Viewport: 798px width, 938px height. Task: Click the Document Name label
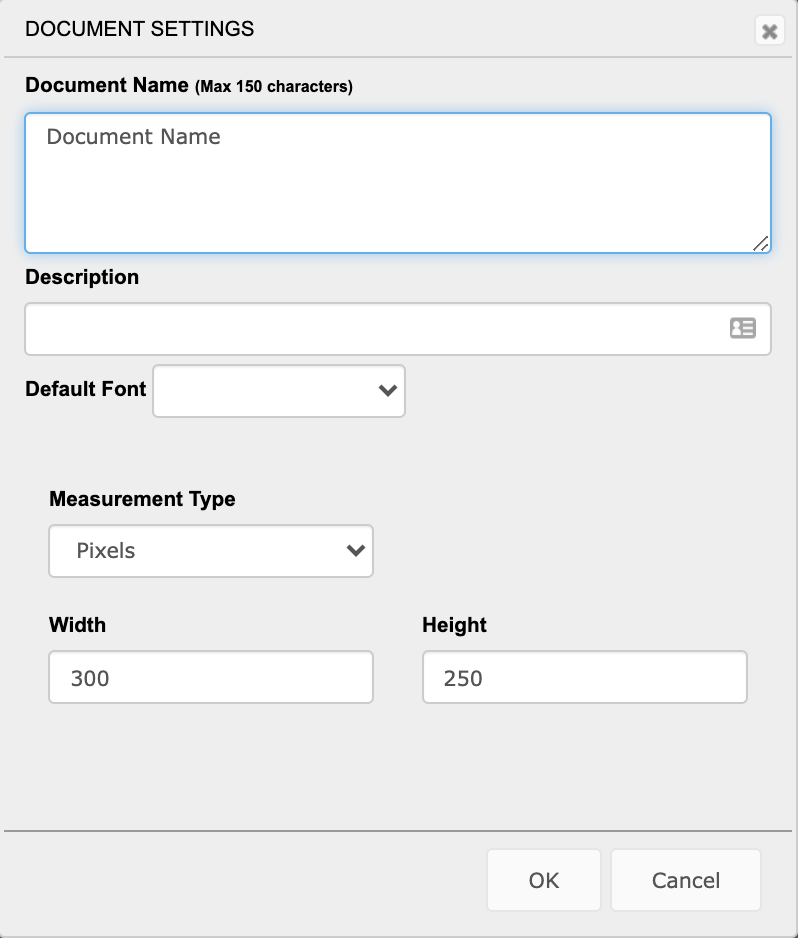coord(107,85)
